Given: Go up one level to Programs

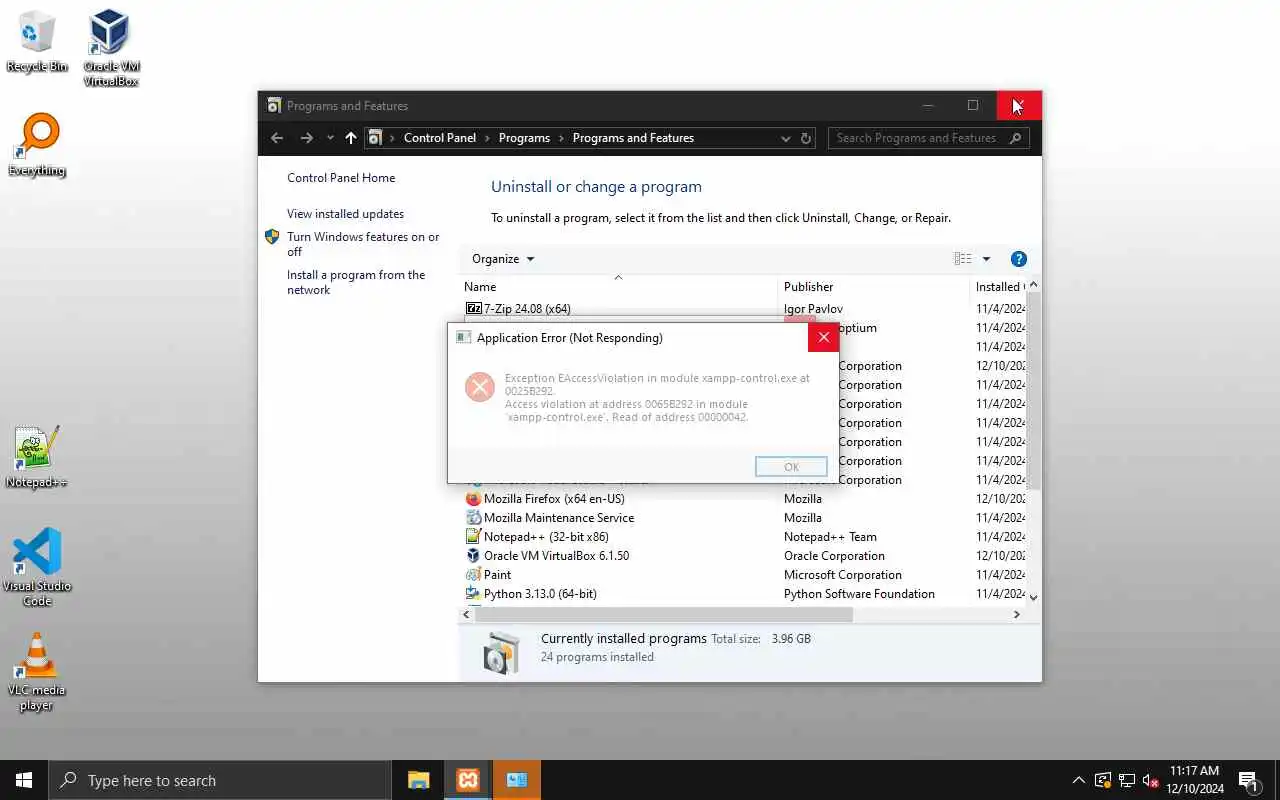Looking at the screenshot, I should point(350,138).
